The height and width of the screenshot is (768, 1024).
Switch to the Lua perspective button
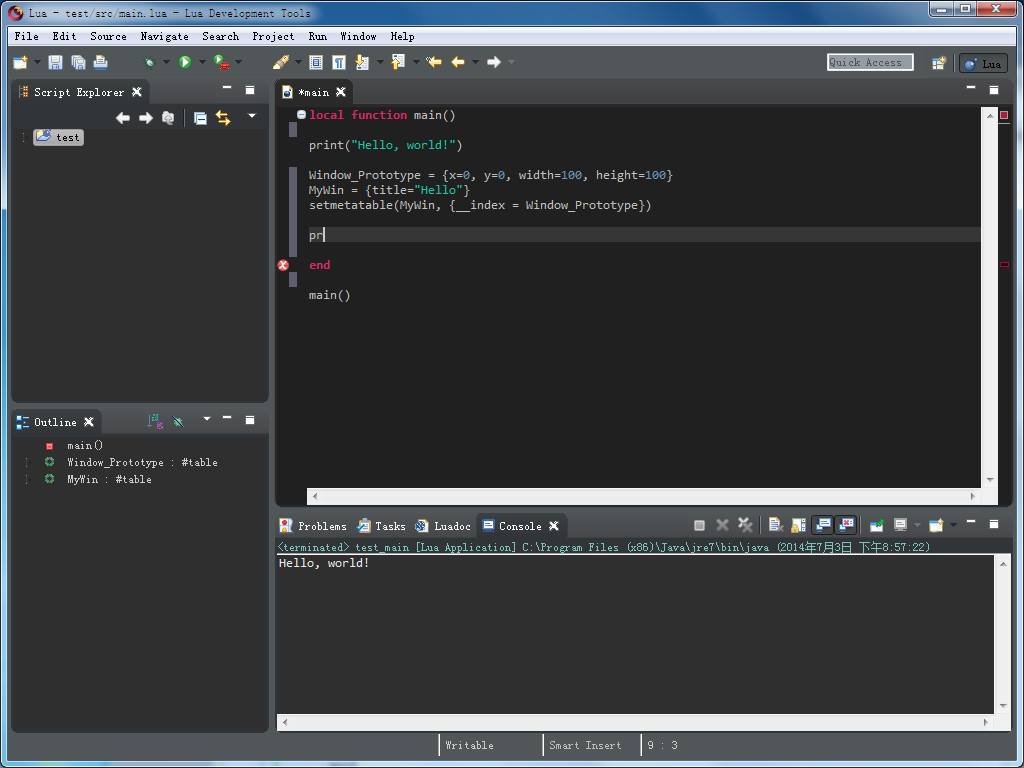coord(983,63)
